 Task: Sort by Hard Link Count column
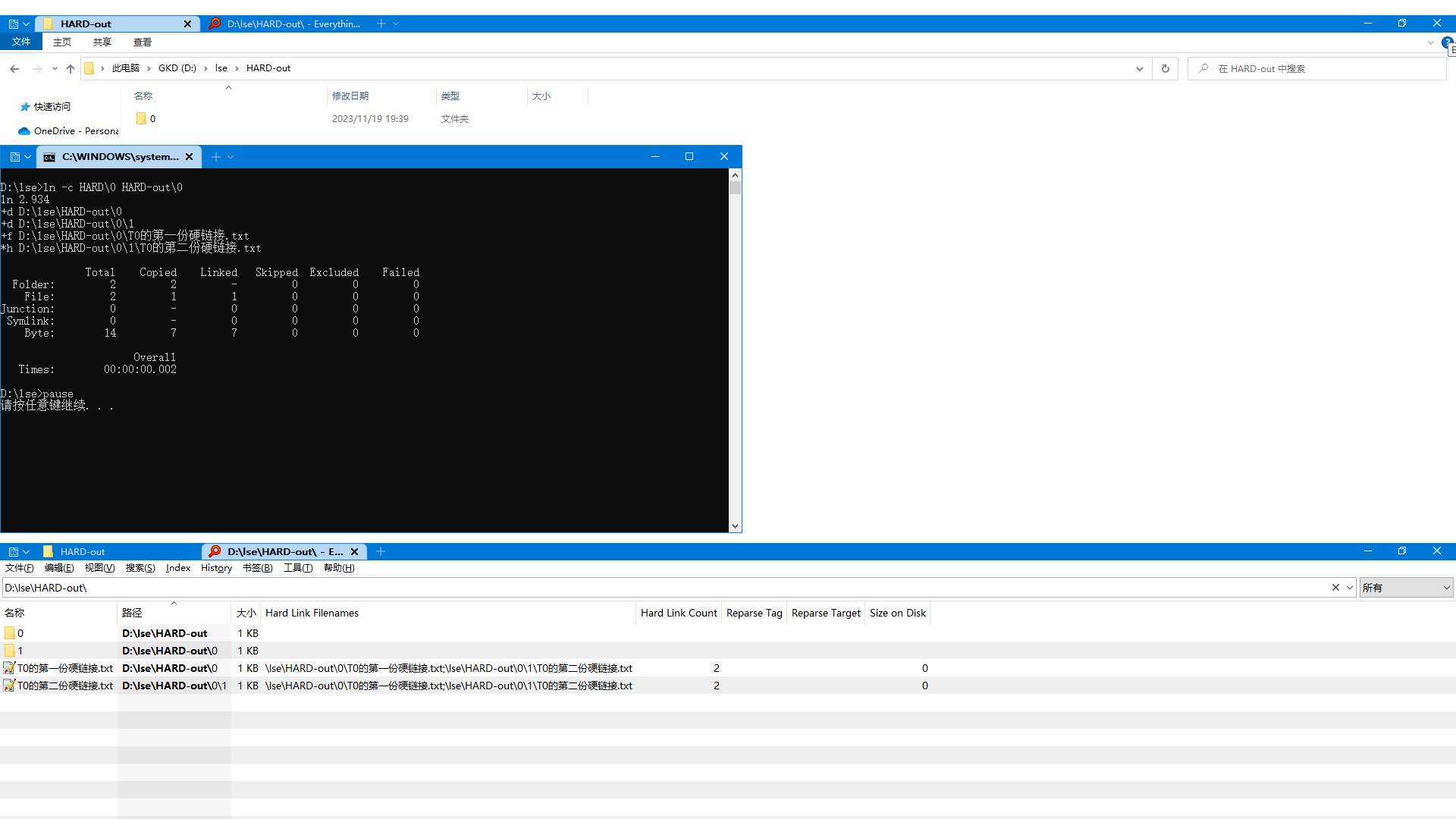click(x=678, y=613)
